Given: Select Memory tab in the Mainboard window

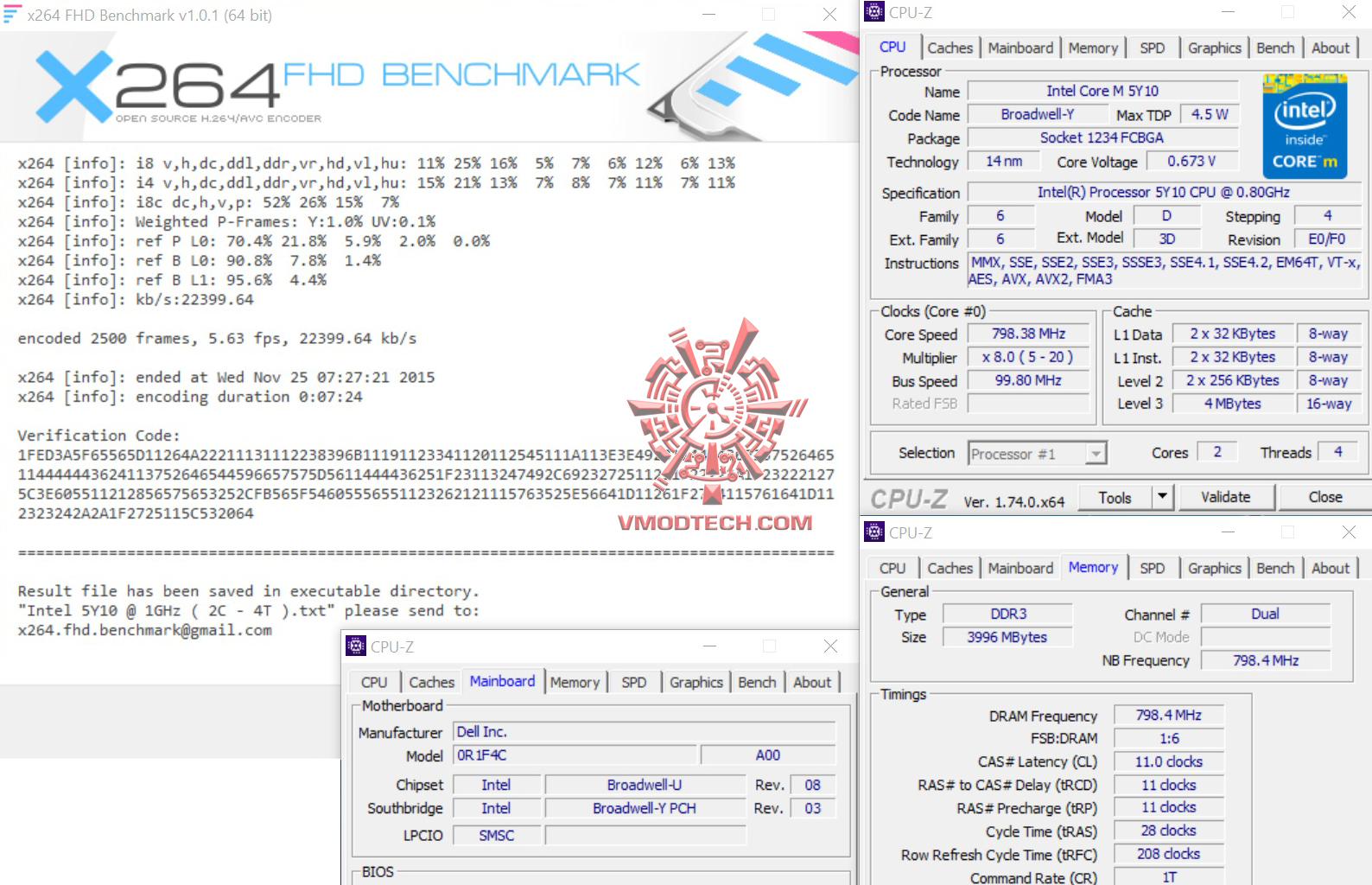Looking at the screenshot, I should pos(575,682).
